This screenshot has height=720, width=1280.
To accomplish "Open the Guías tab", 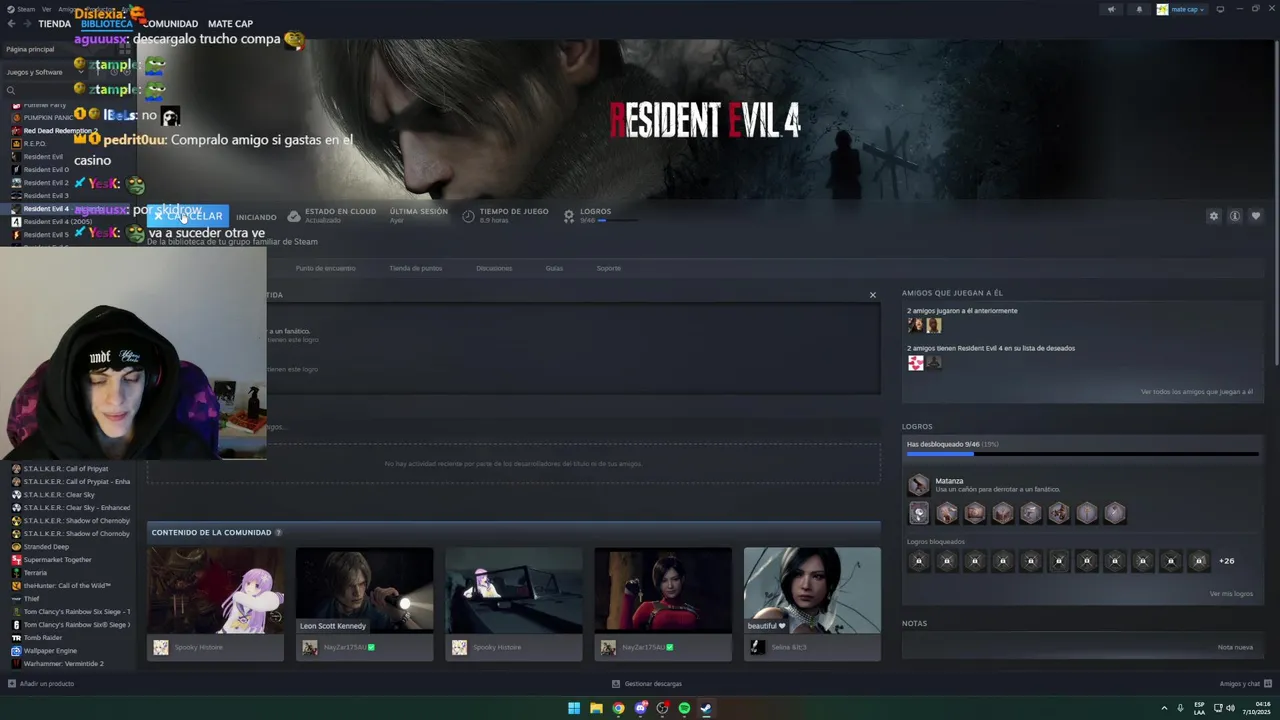I will click(x=554, y=268).
